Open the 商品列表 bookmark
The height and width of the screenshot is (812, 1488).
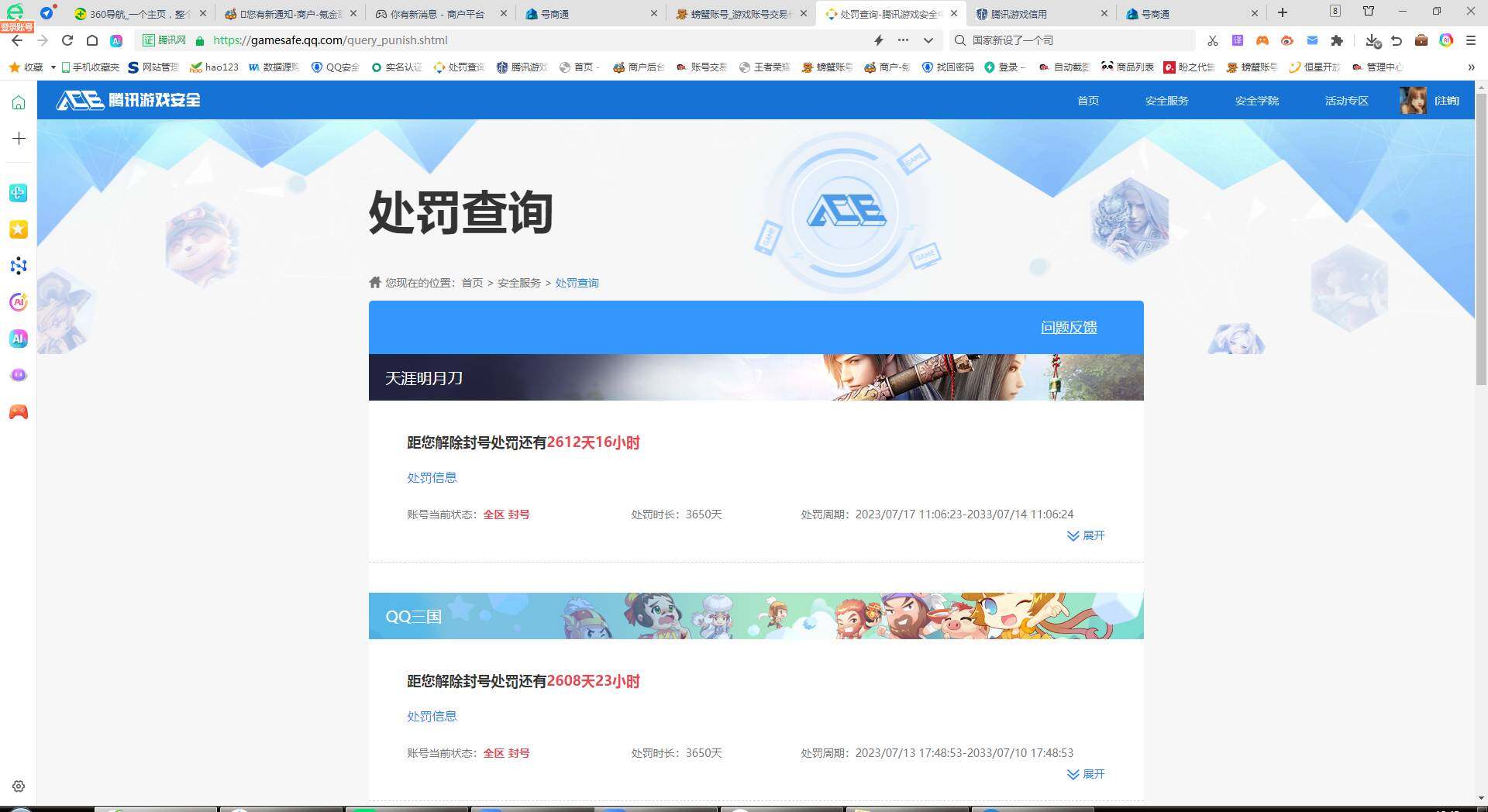coord(1128,67)
